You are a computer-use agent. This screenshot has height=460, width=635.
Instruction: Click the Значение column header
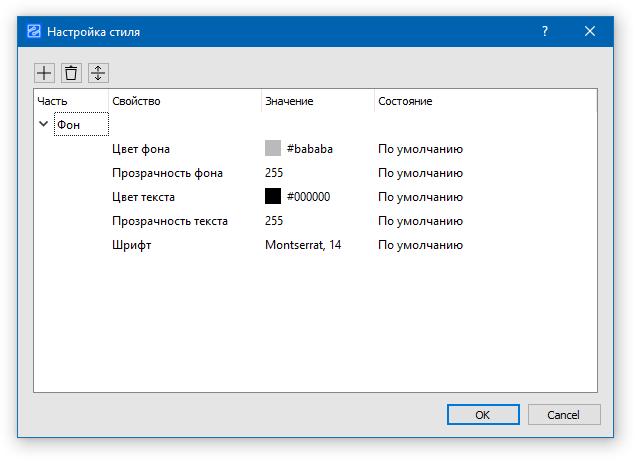click(x=289, y=101)
